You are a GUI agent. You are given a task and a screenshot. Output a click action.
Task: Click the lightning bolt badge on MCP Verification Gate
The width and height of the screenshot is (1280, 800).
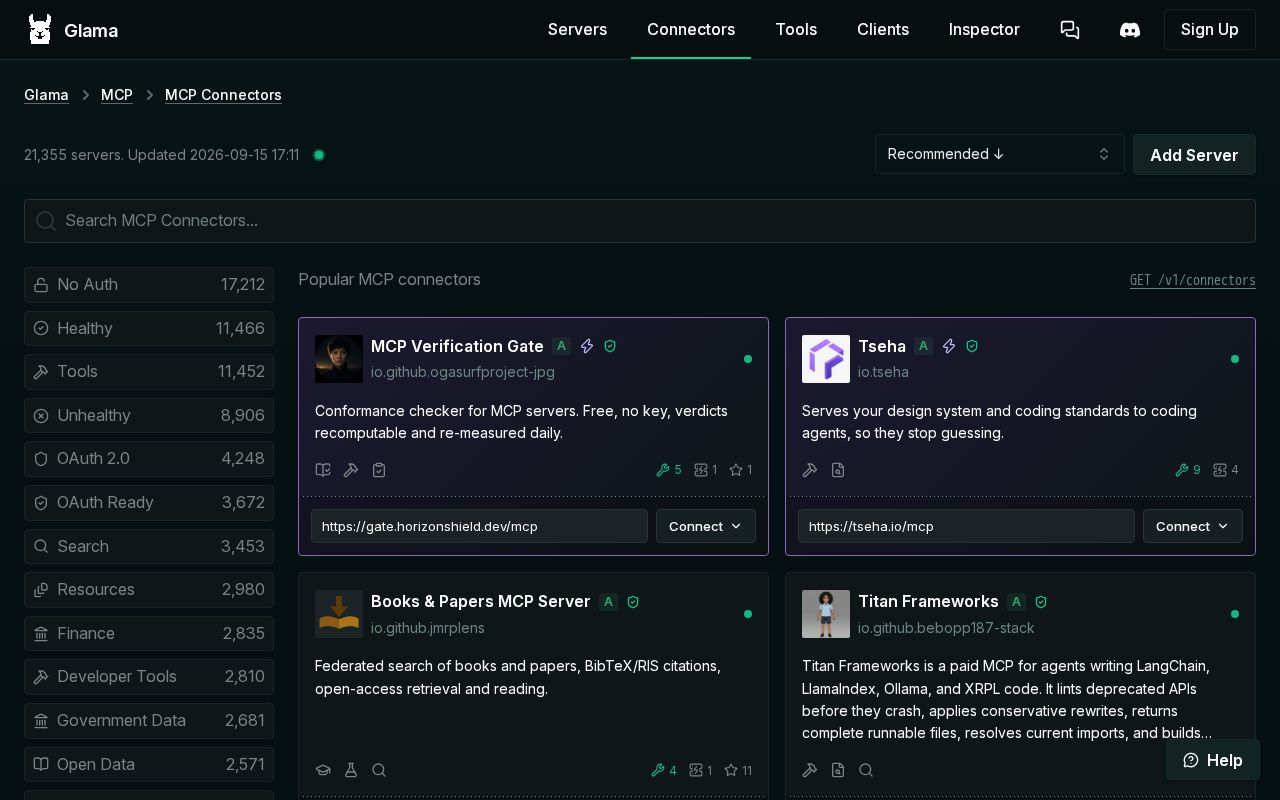587,346
